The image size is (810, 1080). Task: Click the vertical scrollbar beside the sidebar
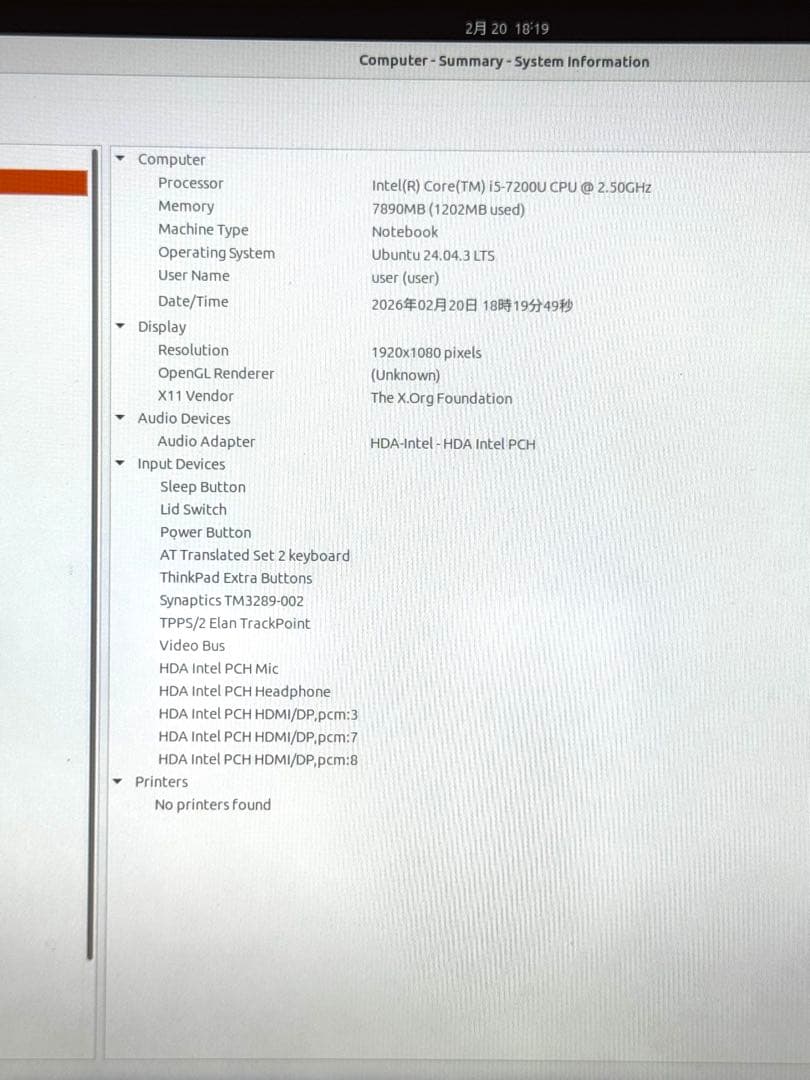pyautogui.click(x=92, y=550)
